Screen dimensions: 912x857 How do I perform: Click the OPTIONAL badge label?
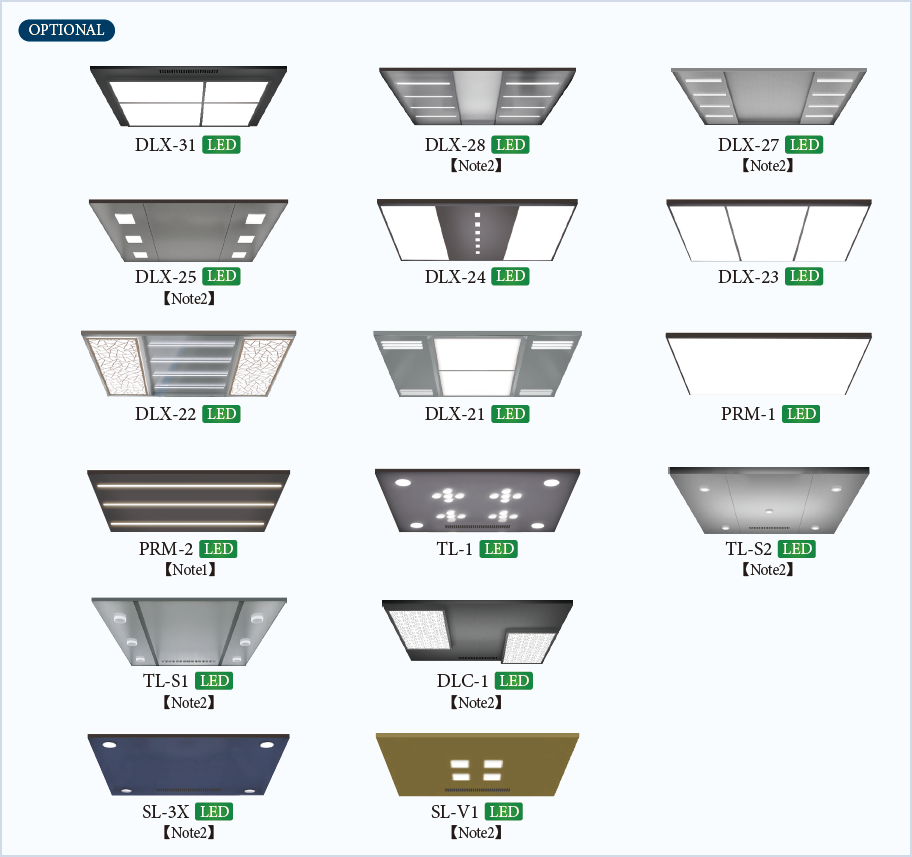(66, 30)
